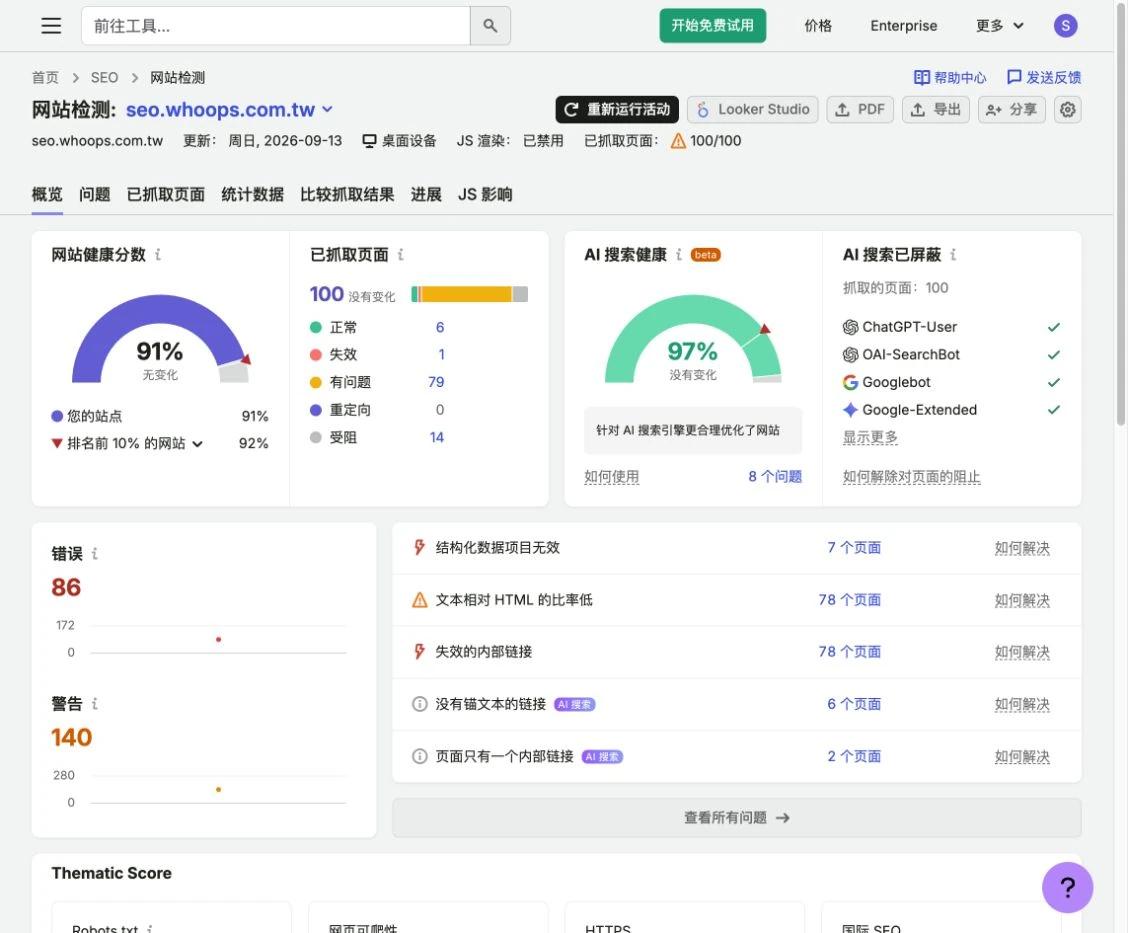
Task: Go to 首页 breadcrumb
Action: pos(45,78)
